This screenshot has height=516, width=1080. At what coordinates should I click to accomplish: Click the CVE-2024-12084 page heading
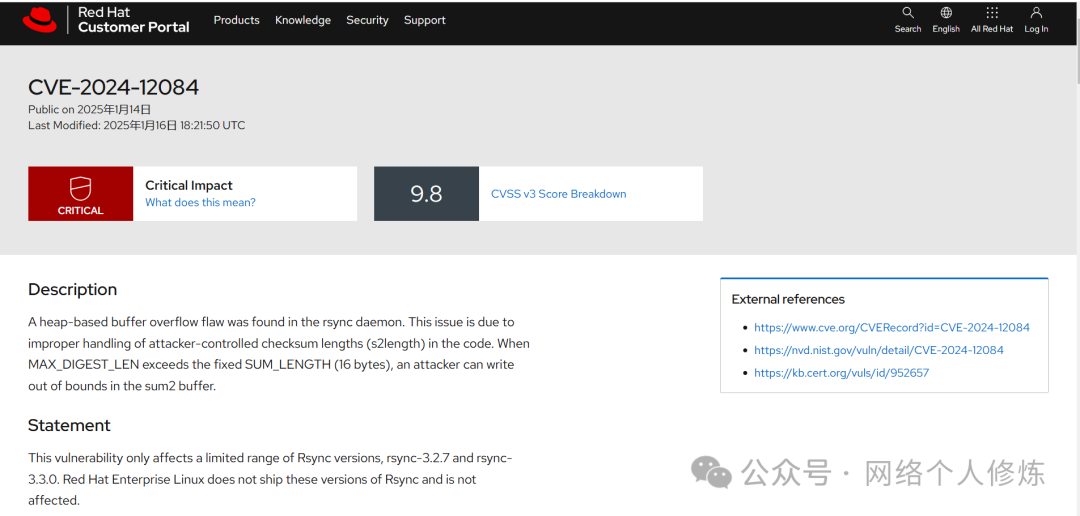pyautogui.click(x=114, y=87)
